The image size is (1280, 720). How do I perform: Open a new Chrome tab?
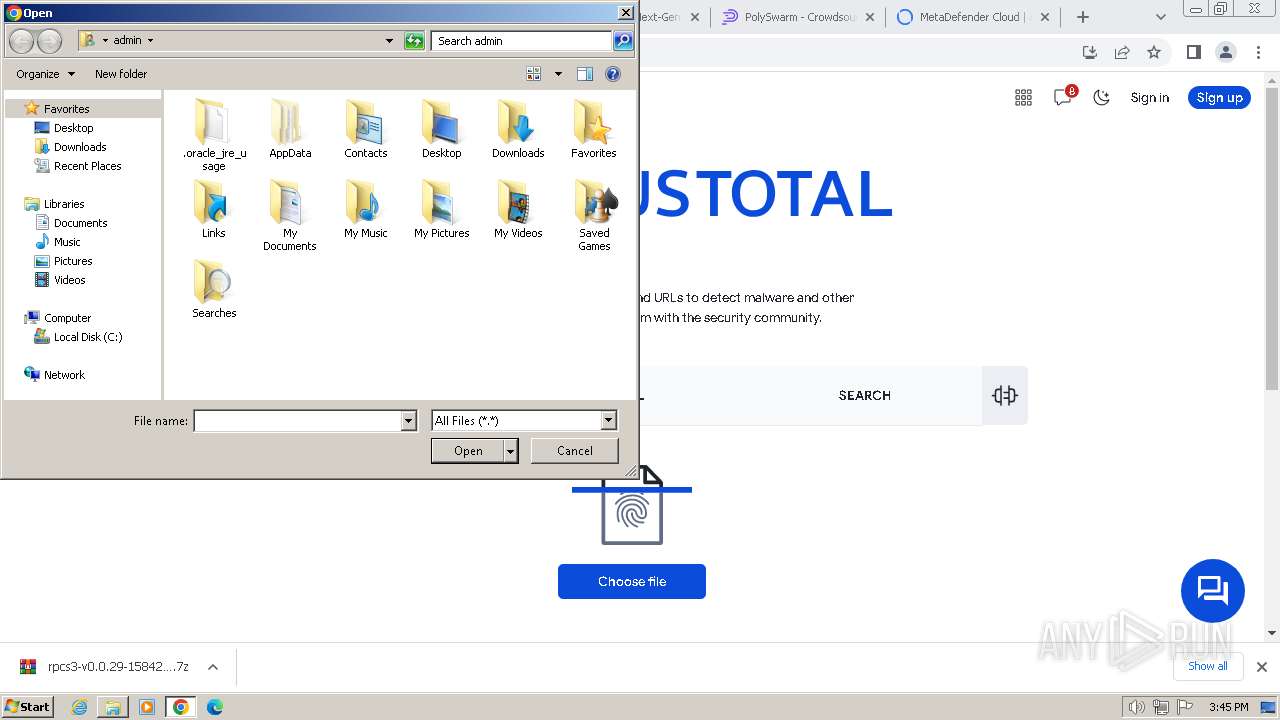1083,17
